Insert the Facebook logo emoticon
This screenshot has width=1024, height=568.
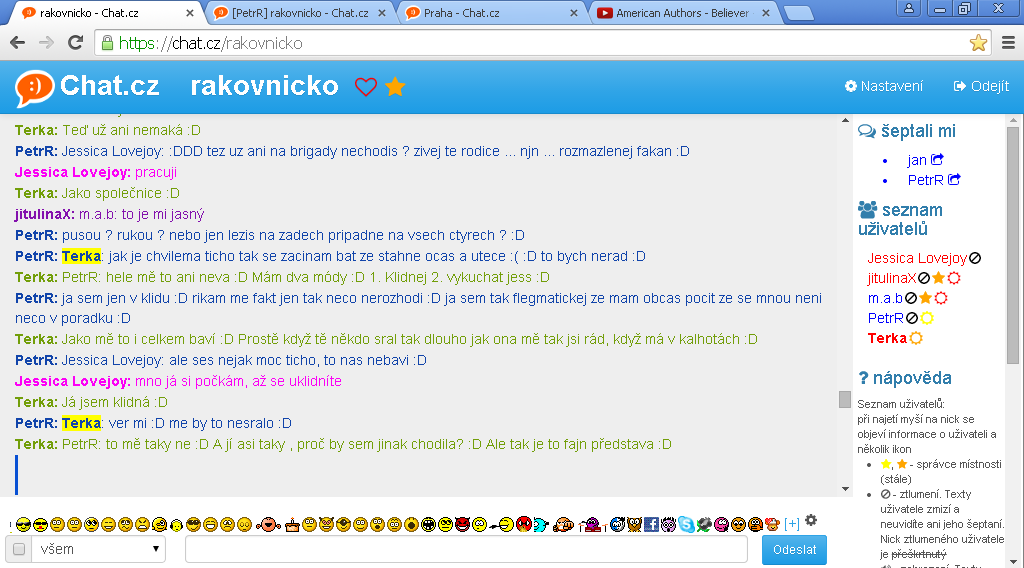651,524
